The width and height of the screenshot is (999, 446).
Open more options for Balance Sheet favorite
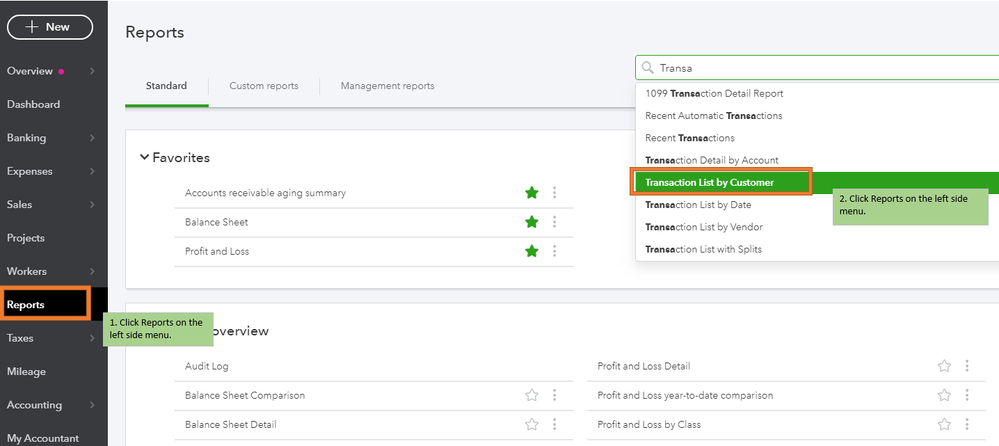[x=555, y=222]
